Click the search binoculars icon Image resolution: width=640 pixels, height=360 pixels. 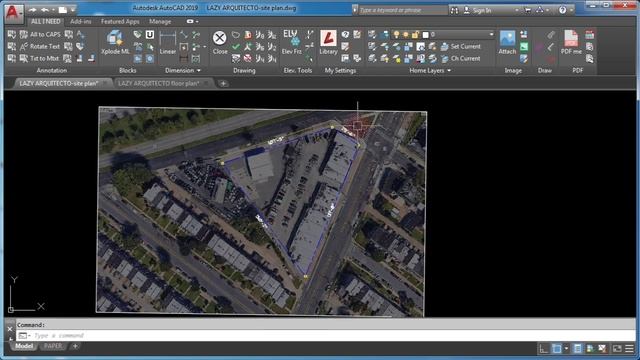pyautogui.click(x=454, y=10)
